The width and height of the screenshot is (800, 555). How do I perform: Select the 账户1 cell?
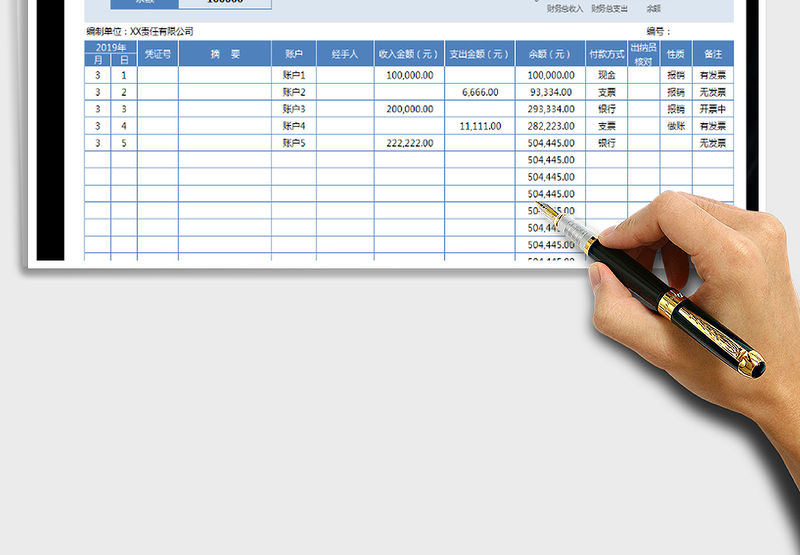pyautogui.click(x=293, y=75)
